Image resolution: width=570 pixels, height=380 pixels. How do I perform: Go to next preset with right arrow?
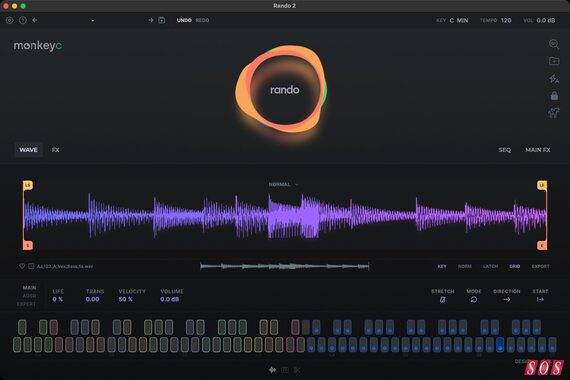[x=150, y=20]
